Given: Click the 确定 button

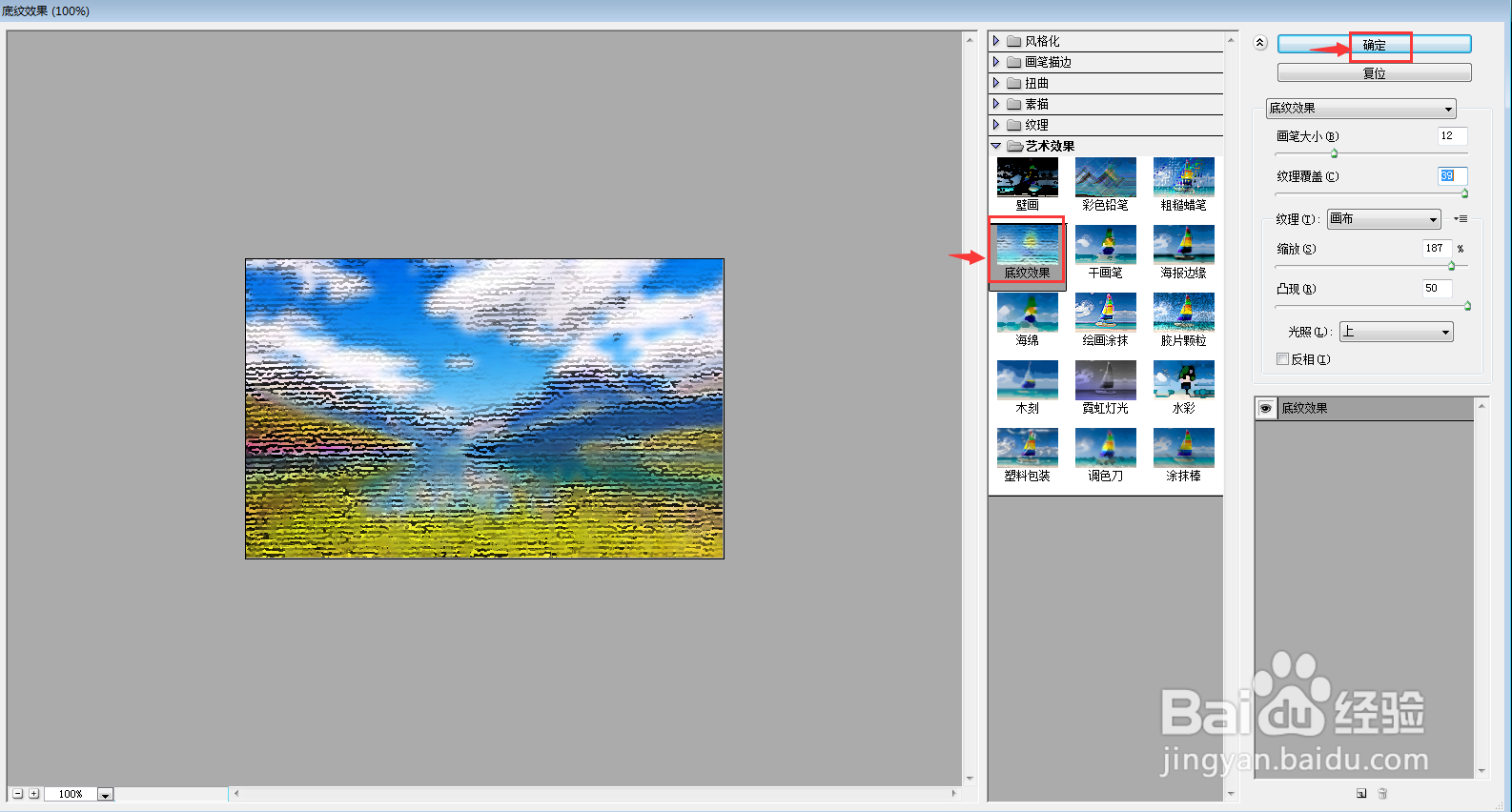Looking at the screenshot, I should (x=1374, y=45).
